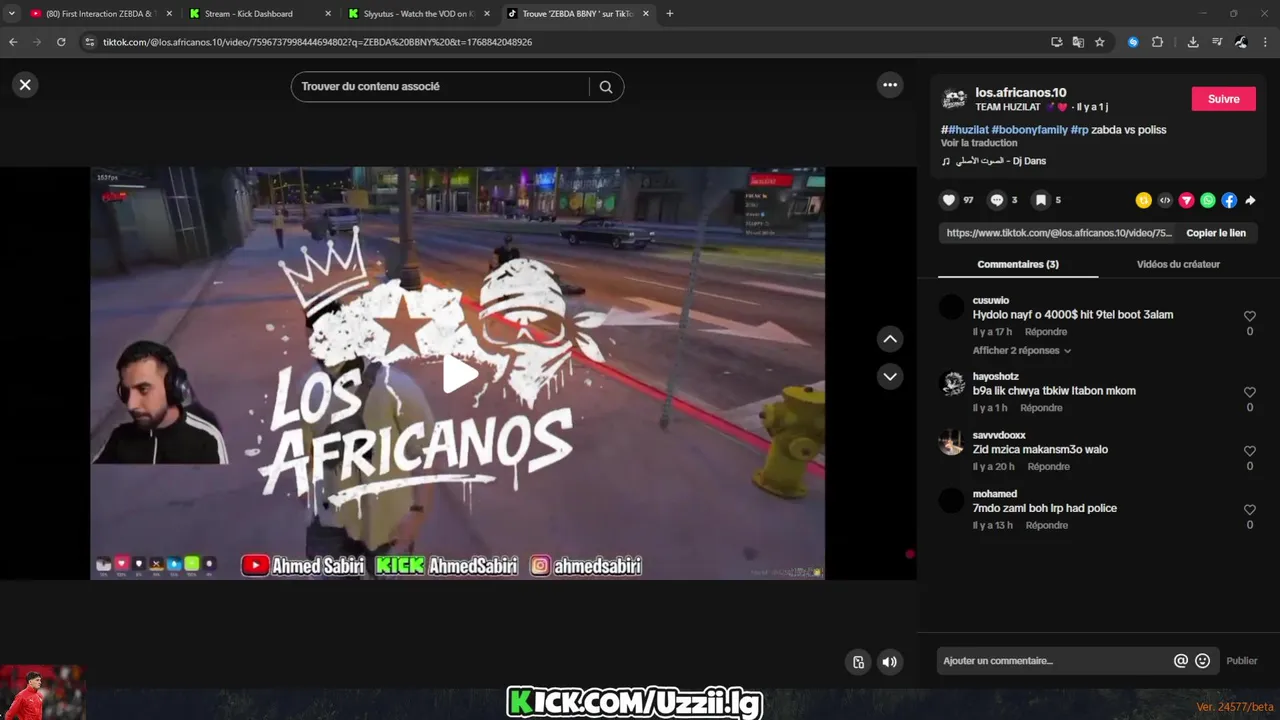The height and width of the screenshot is (720, 1280).
Task: Click the Suivre follow button
Action: [1224, 99]
